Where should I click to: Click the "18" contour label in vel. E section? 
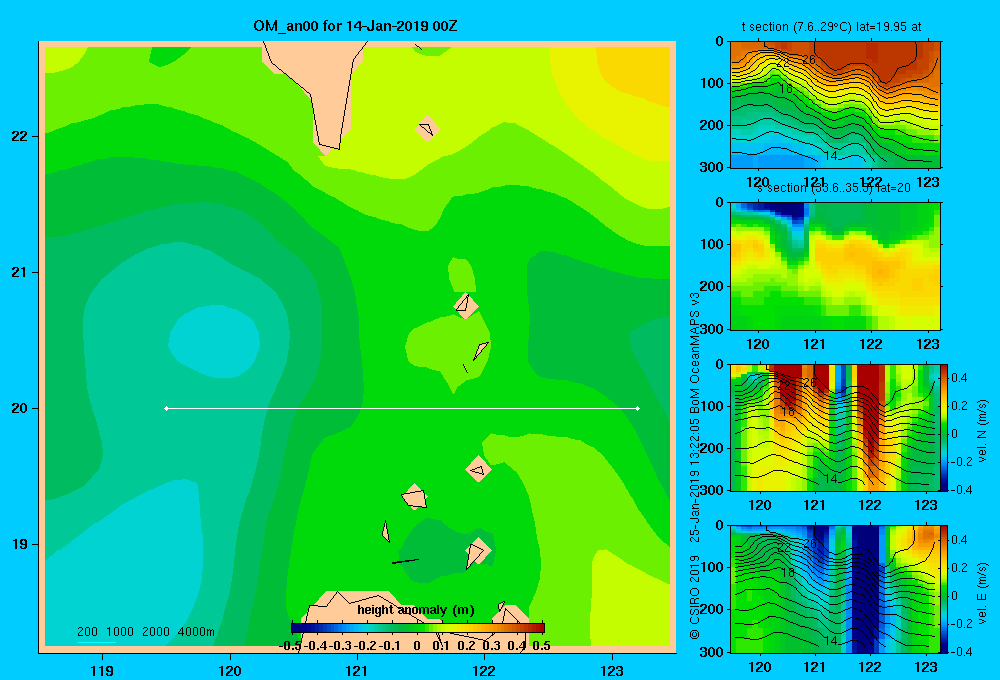[x=787, y=573]
